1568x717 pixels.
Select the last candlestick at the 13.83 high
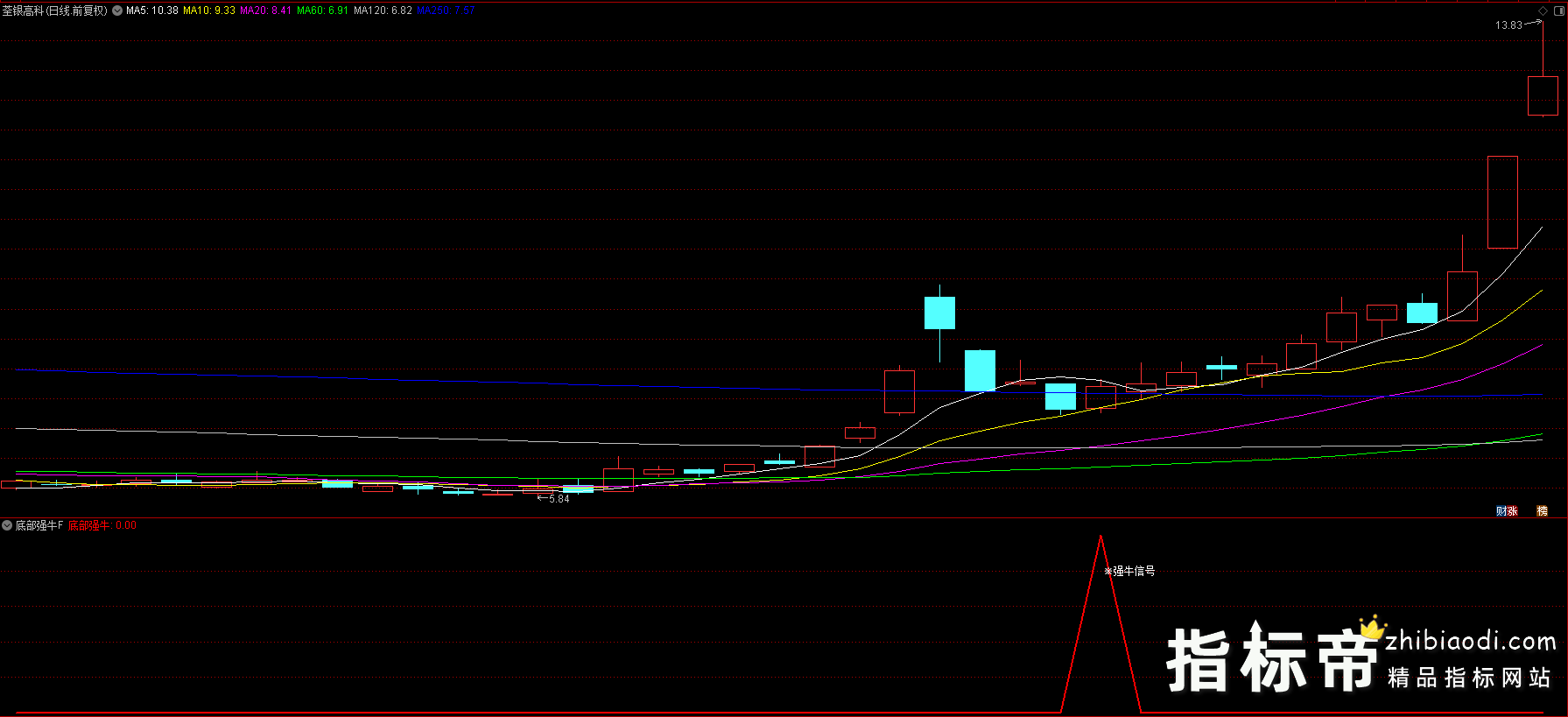click(1543, 95)
